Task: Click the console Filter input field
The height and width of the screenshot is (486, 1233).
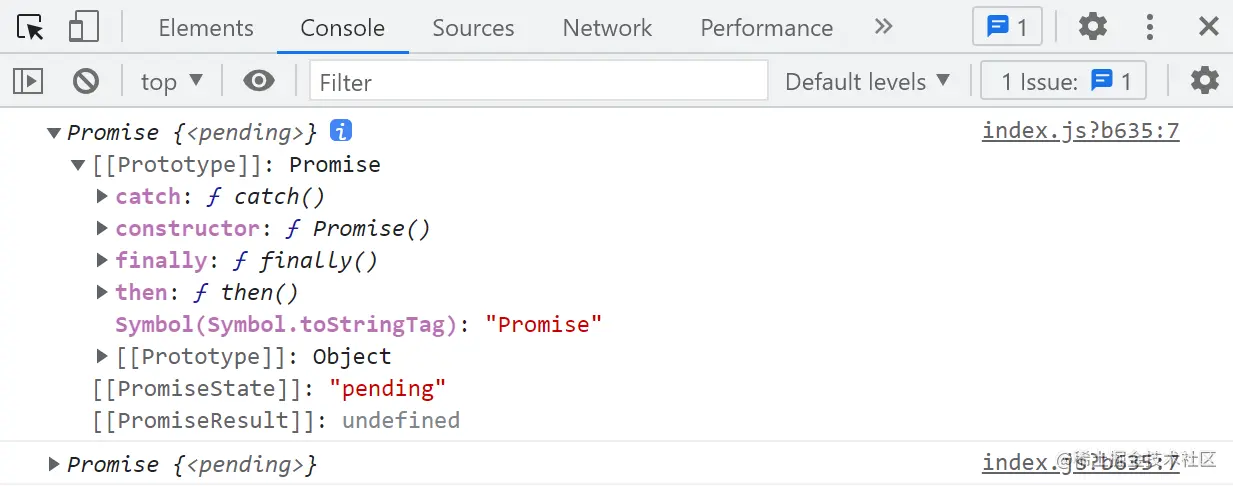Action: pyautogui.click(x=538, y=81)
